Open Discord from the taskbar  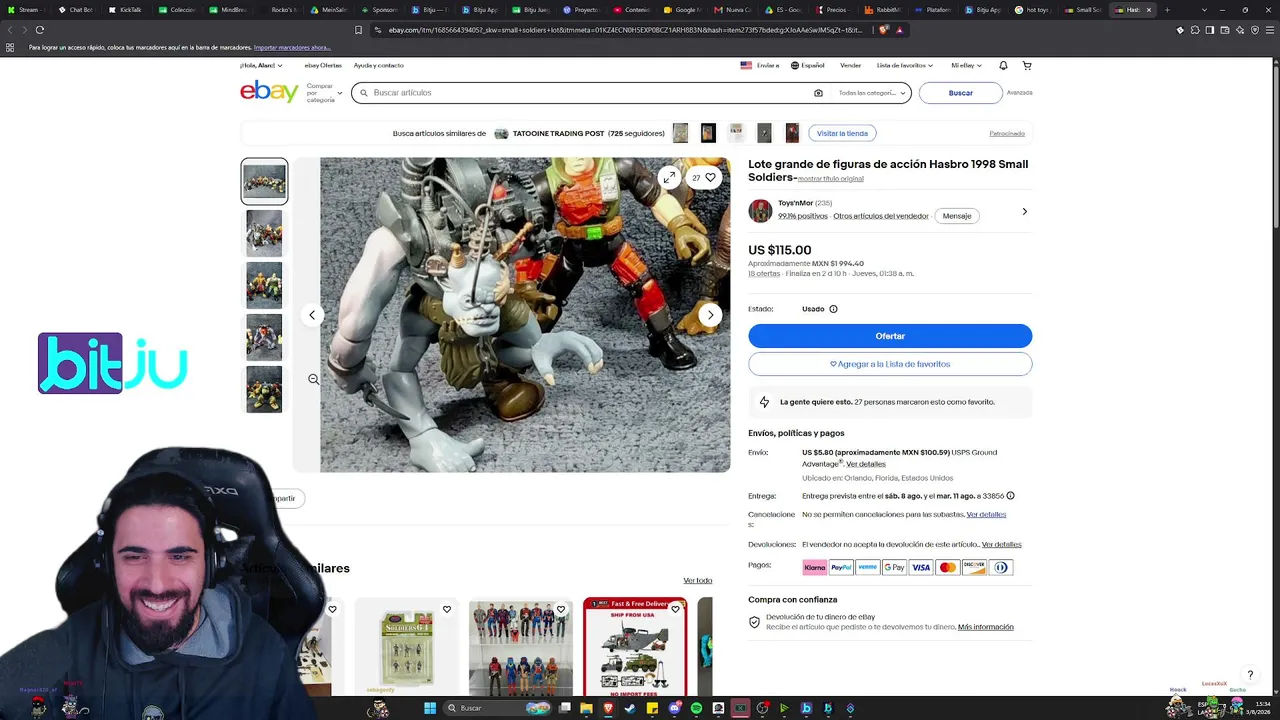pos(674,708)
